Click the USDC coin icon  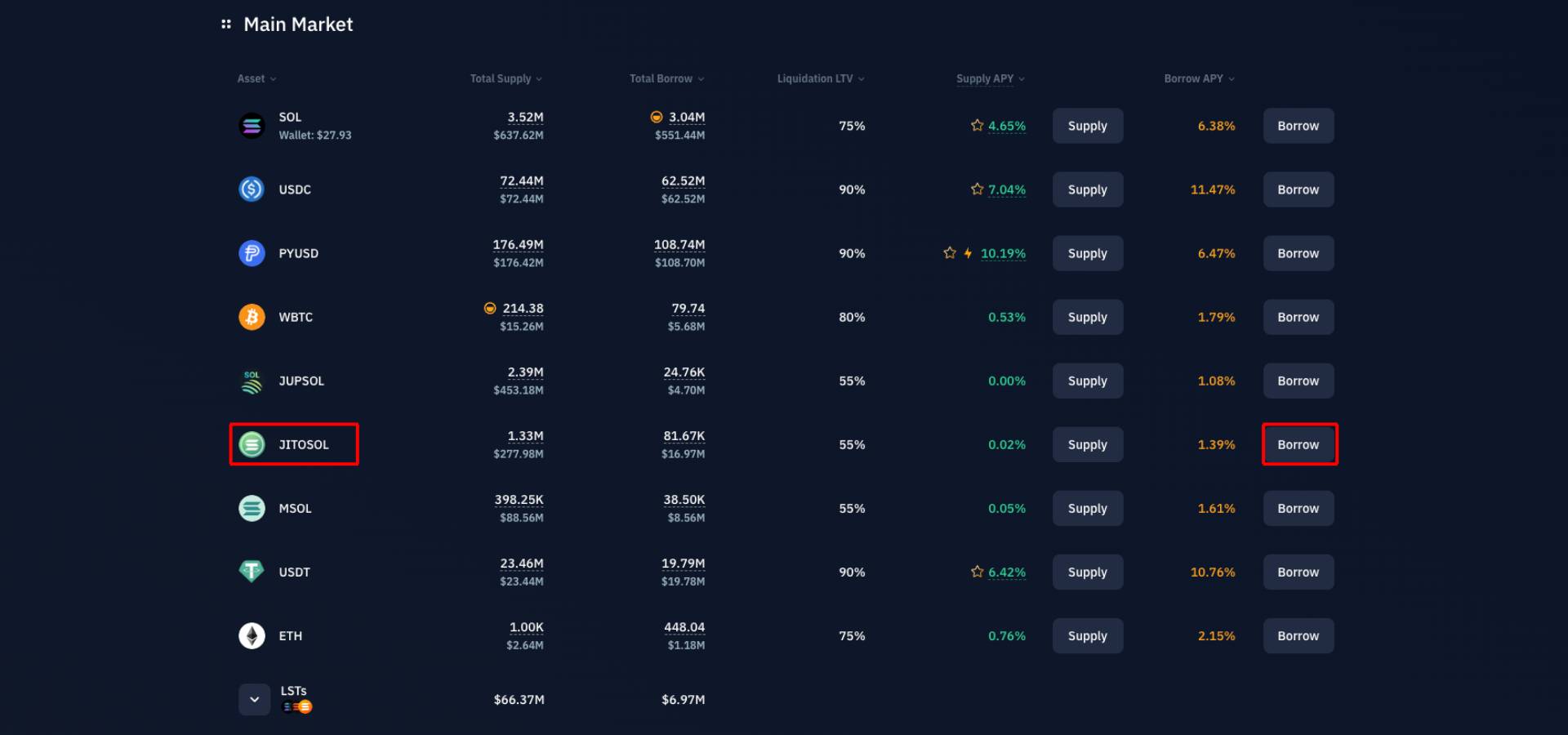252,189
